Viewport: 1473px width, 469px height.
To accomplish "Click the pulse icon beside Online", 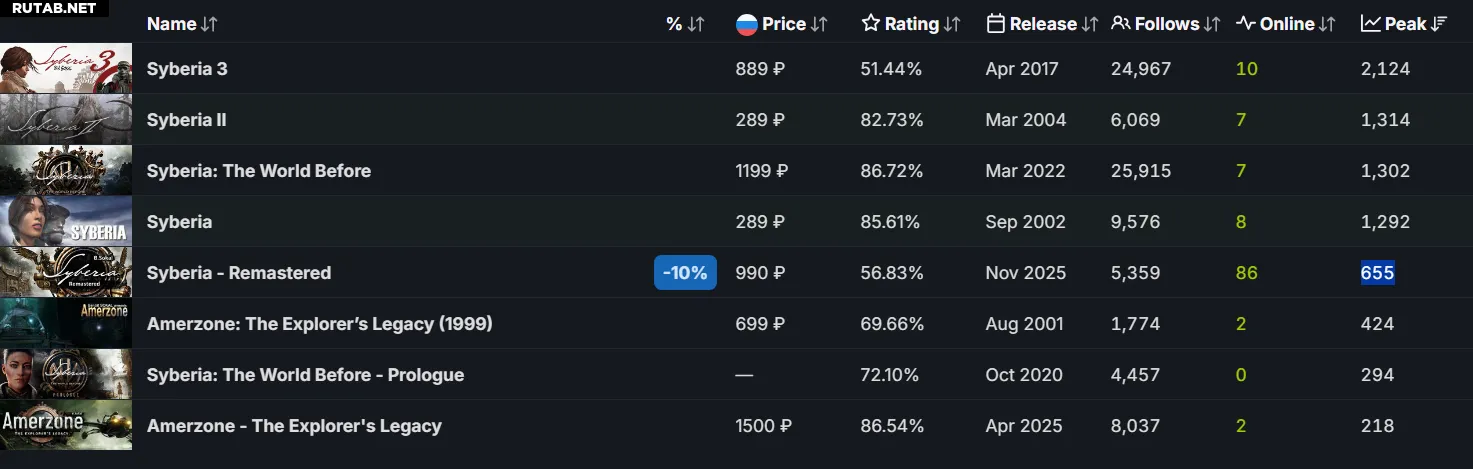I will click(1245, 24).
